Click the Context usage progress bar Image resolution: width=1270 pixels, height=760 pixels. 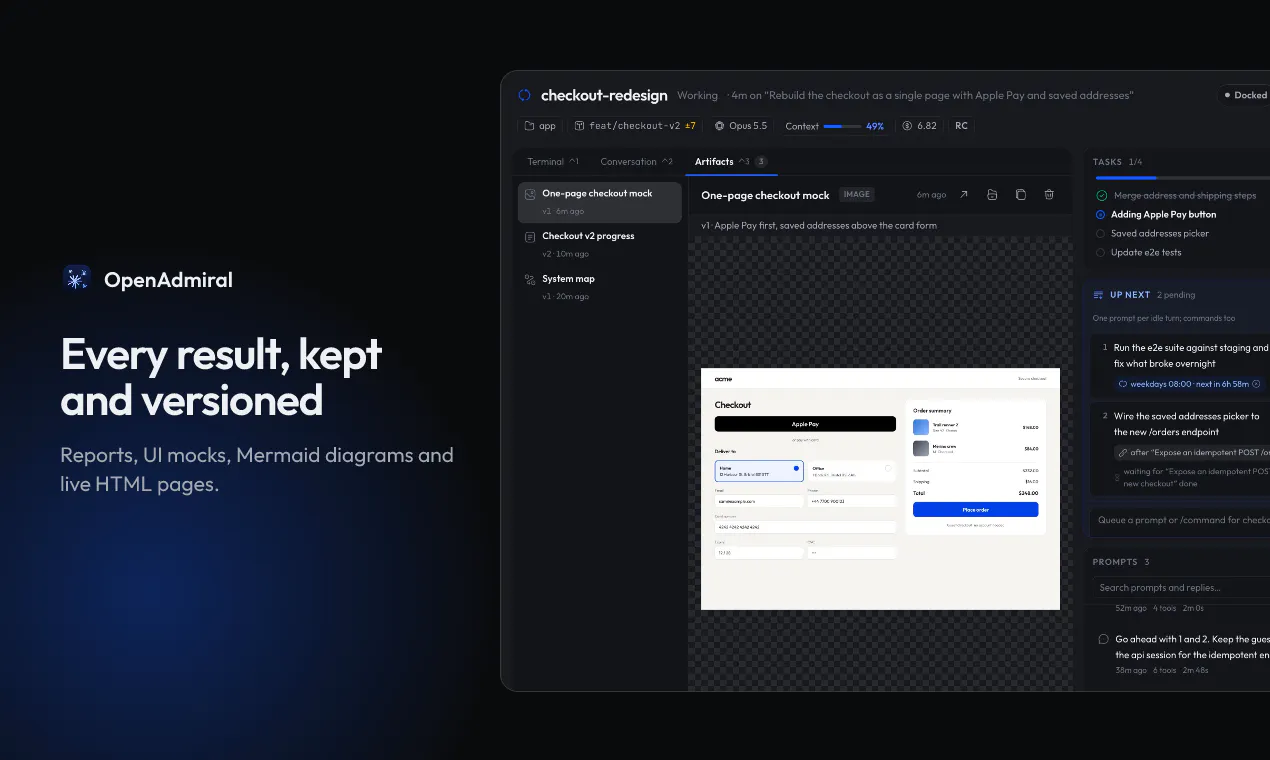point(842,127)
